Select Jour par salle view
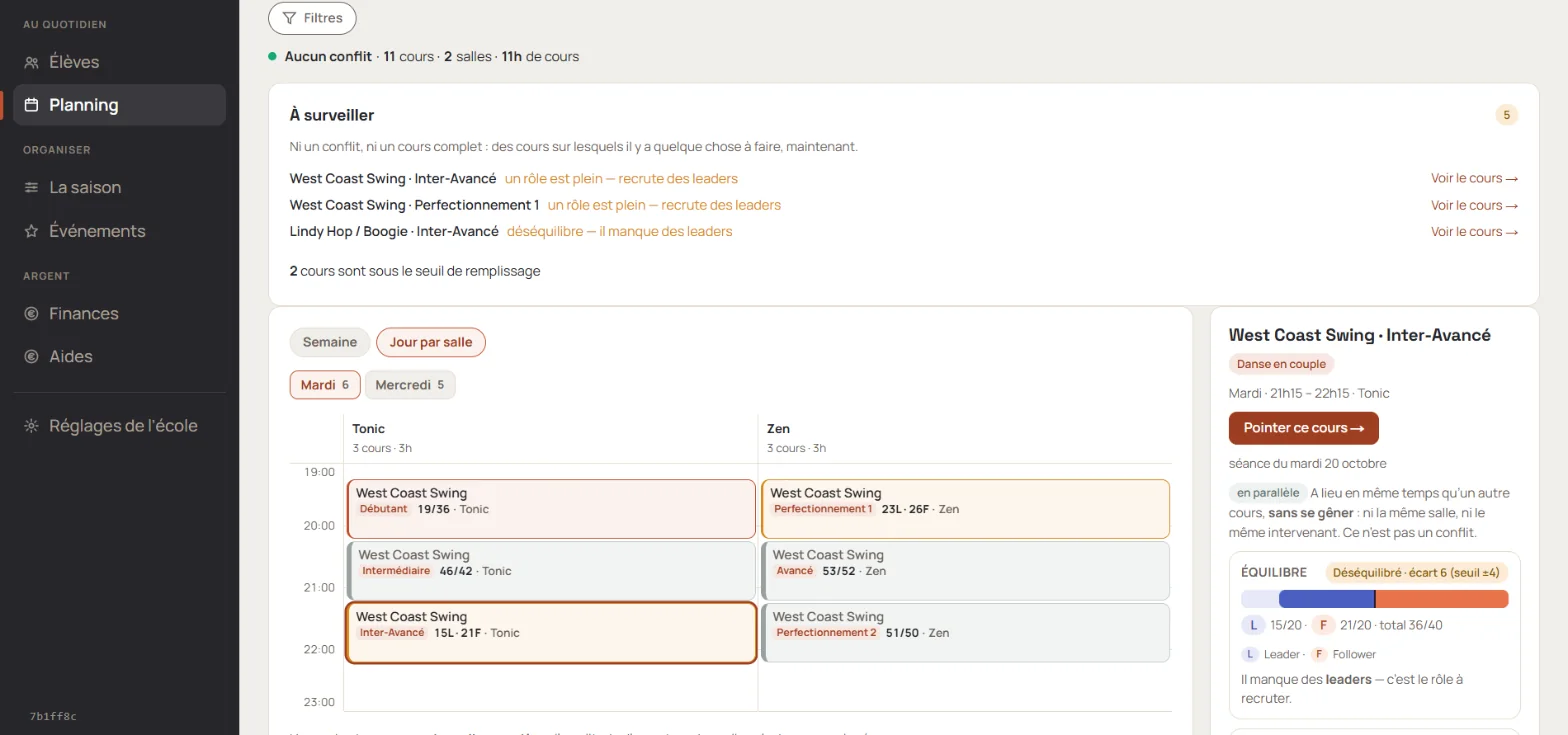The height and width of the screenshot is (735, 1568). pos(431,342)
